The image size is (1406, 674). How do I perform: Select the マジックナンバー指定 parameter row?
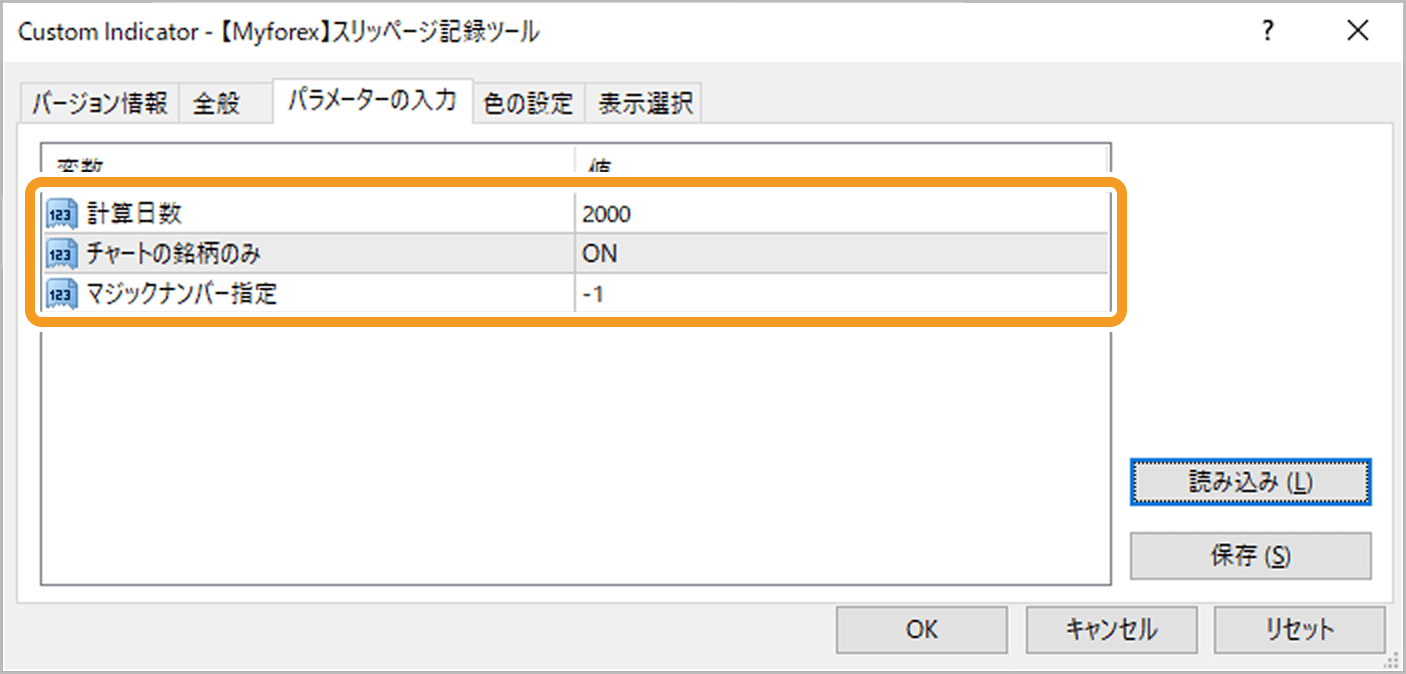pos(300,294)
